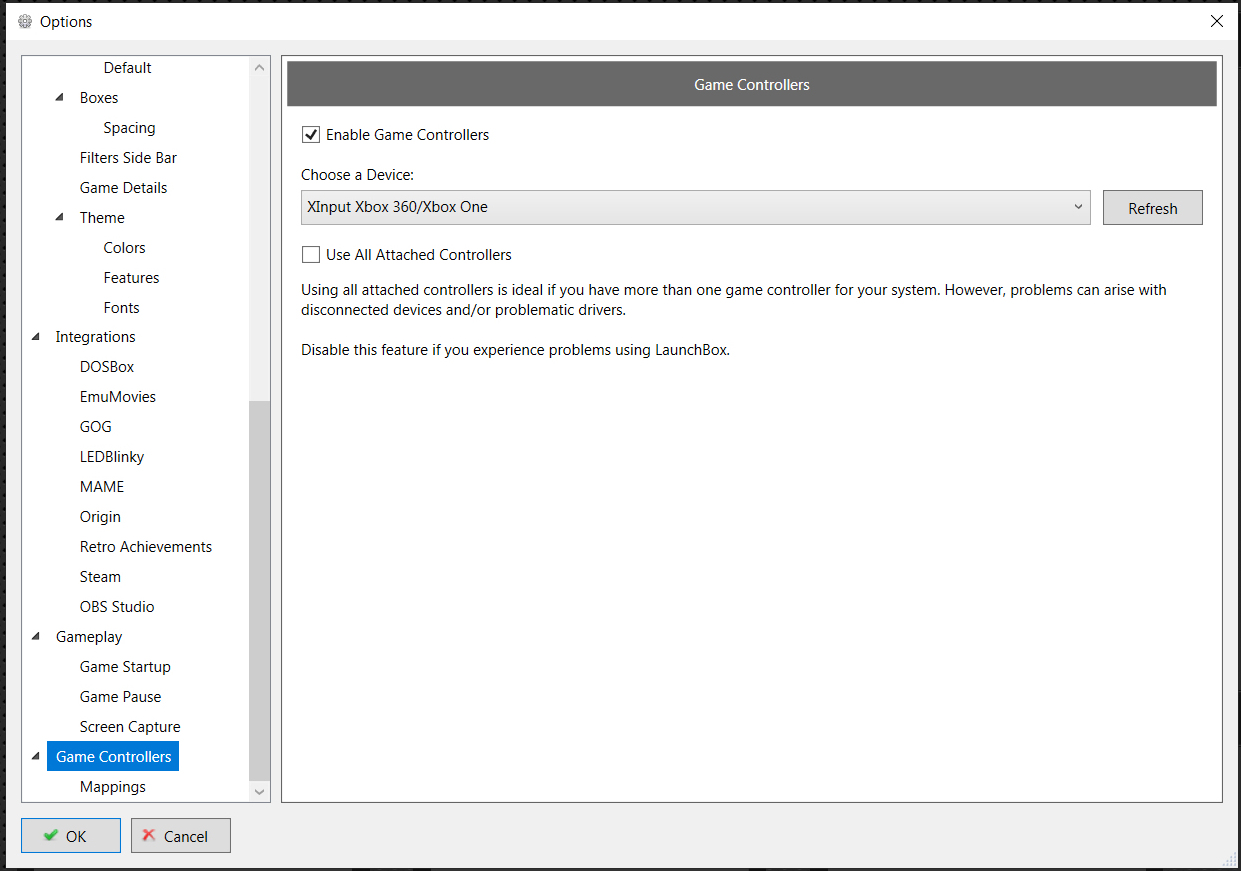
Task: Open LEDBlinky integration settings
Action: pyautogui.click(x=112, y=457)
